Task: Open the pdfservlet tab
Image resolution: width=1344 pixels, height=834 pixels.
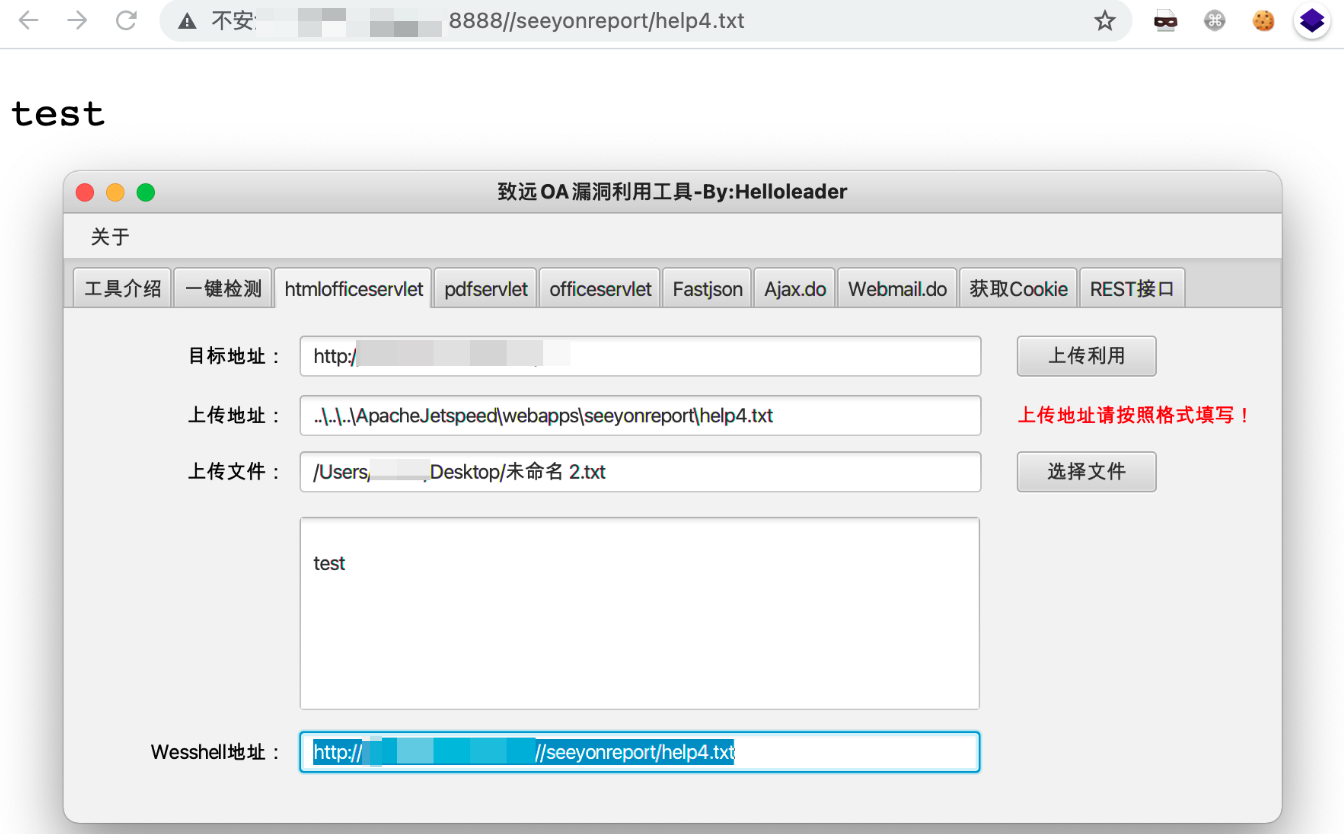Action: pos(486,289)
